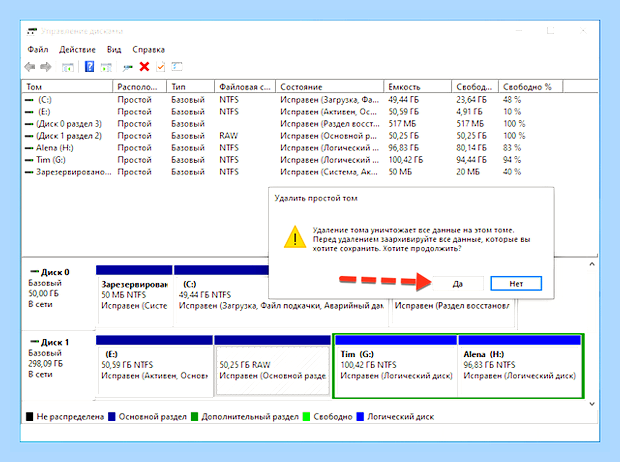Sort by the Том column header
Screen dimensions: 620x462
[x=67, y=87]
